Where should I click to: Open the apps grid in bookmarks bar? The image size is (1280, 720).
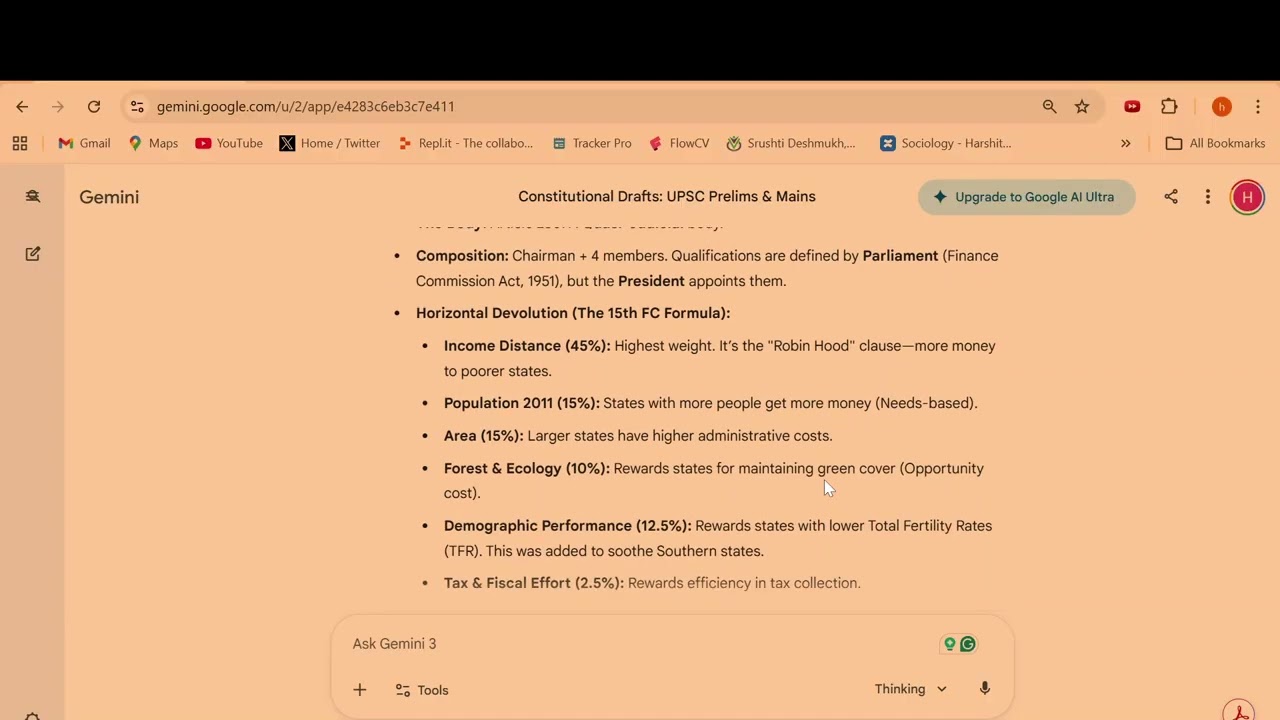20,143
